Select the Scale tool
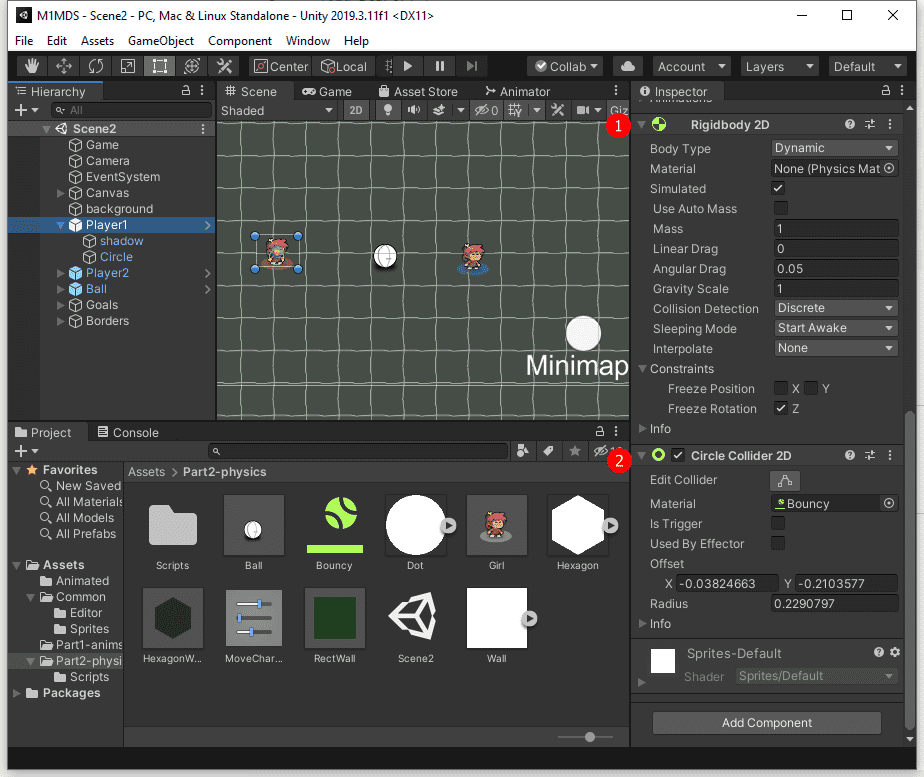Viewport: 924px width, 777px height. 127,67
